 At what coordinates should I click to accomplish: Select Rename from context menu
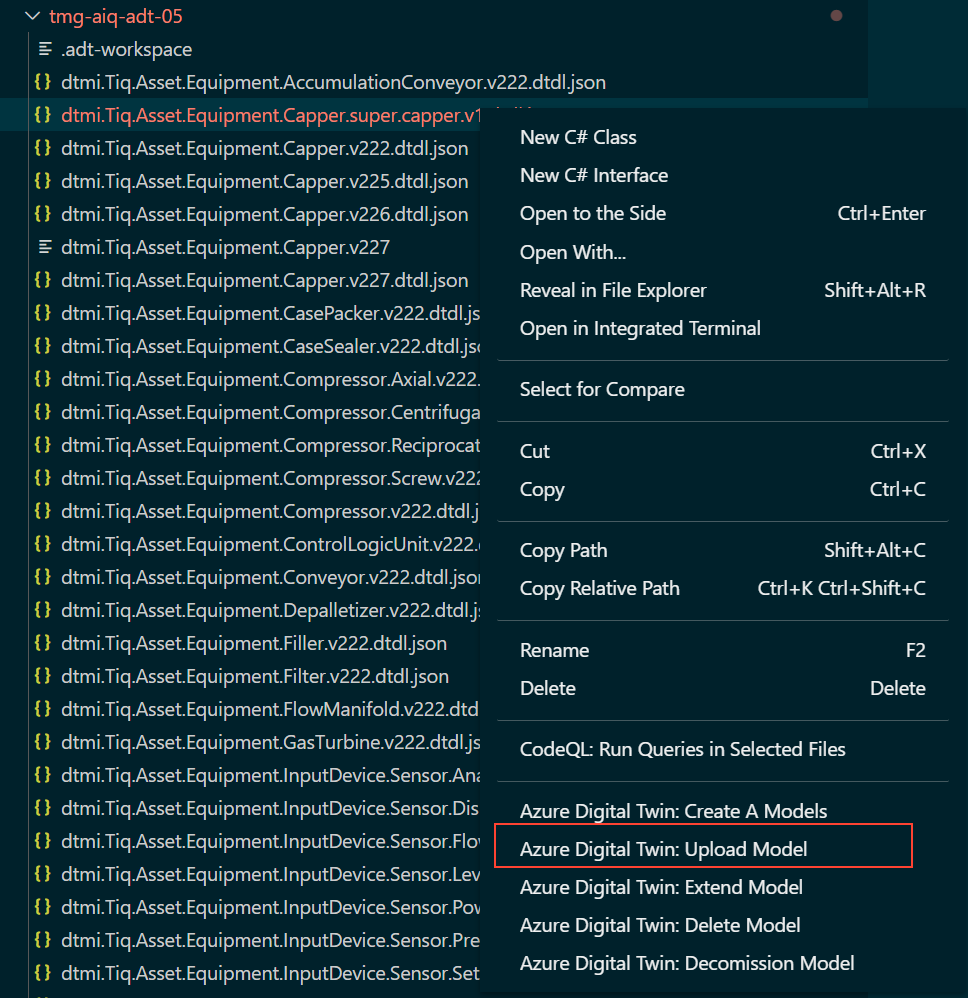coord(722,650)
